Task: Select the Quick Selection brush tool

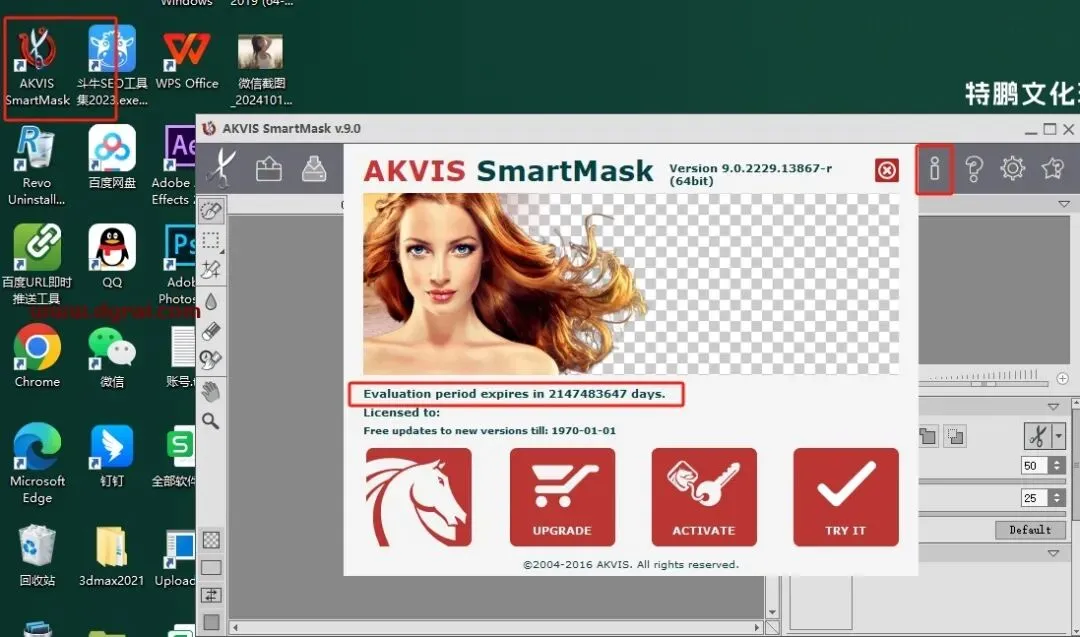Action: coord(211,211)
